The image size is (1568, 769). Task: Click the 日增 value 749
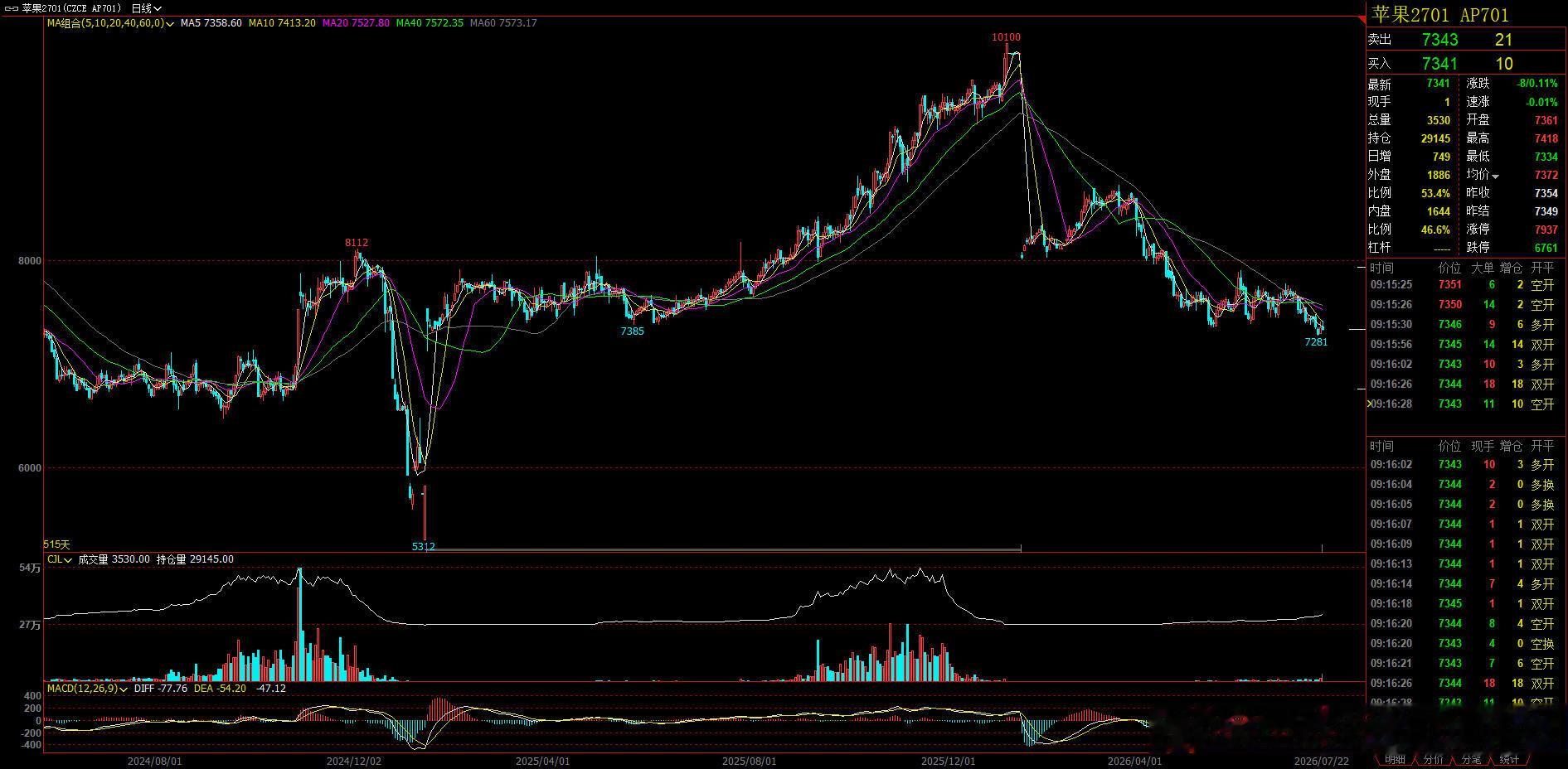click(1441, 157)
